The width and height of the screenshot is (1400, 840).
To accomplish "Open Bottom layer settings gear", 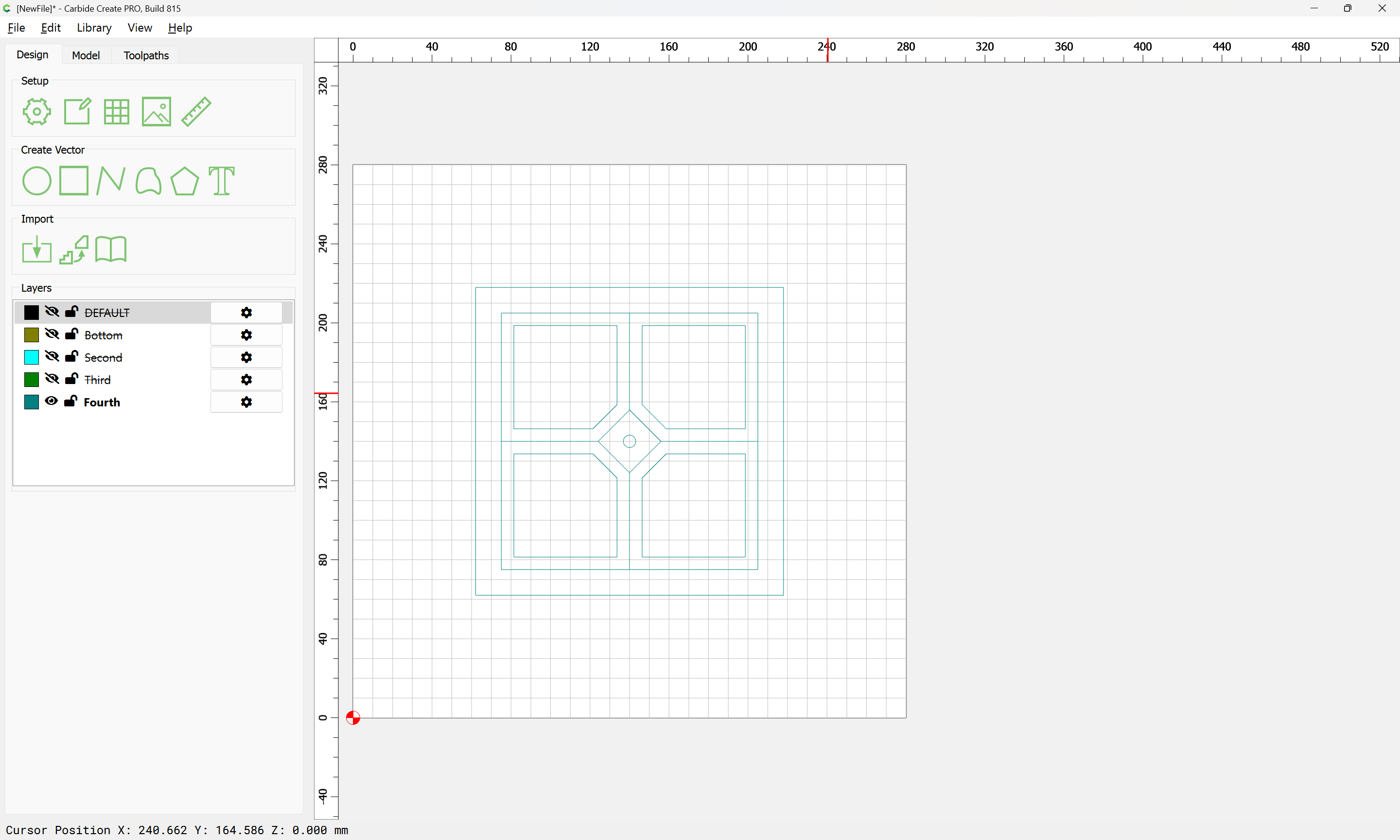I will 246,335.
